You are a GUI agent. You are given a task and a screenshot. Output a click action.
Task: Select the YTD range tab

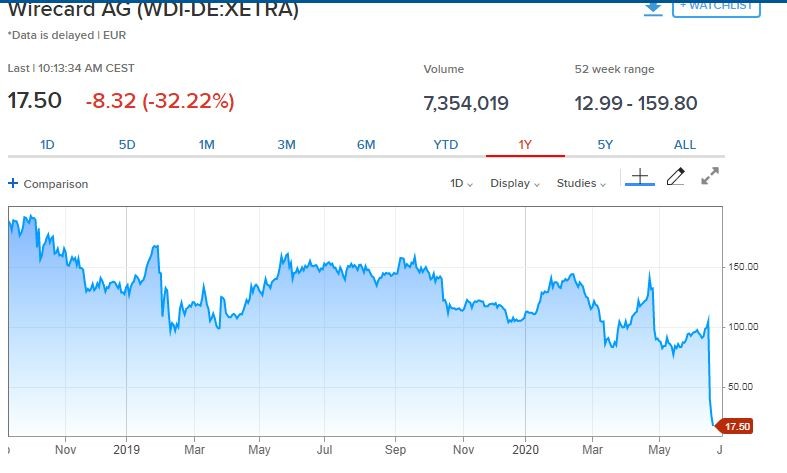(x=445, y=145)
